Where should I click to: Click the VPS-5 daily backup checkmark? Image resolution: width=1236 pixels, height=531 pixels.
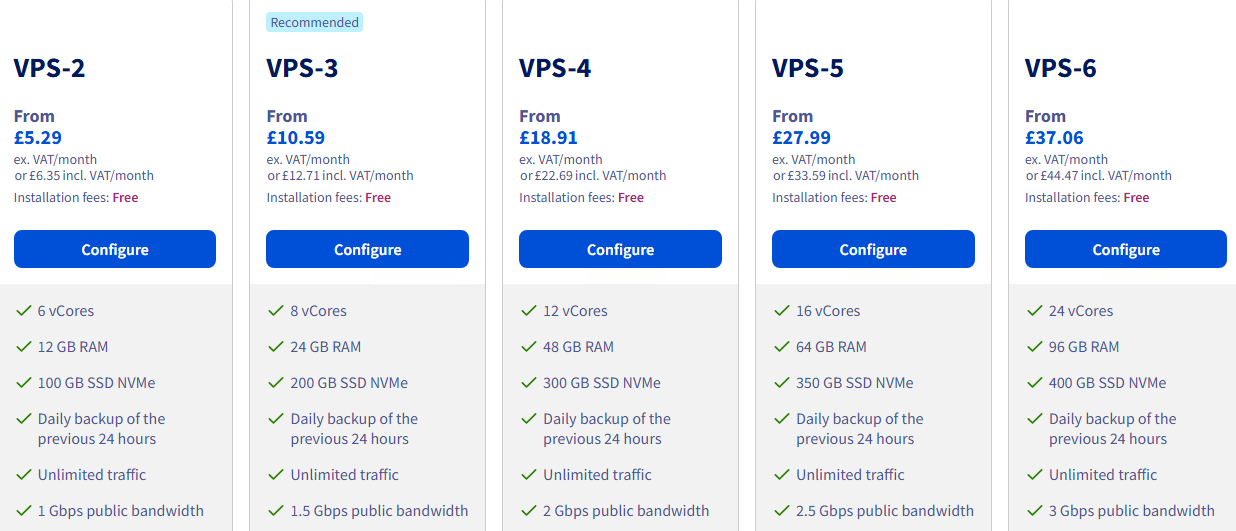[x=782, y=419]
